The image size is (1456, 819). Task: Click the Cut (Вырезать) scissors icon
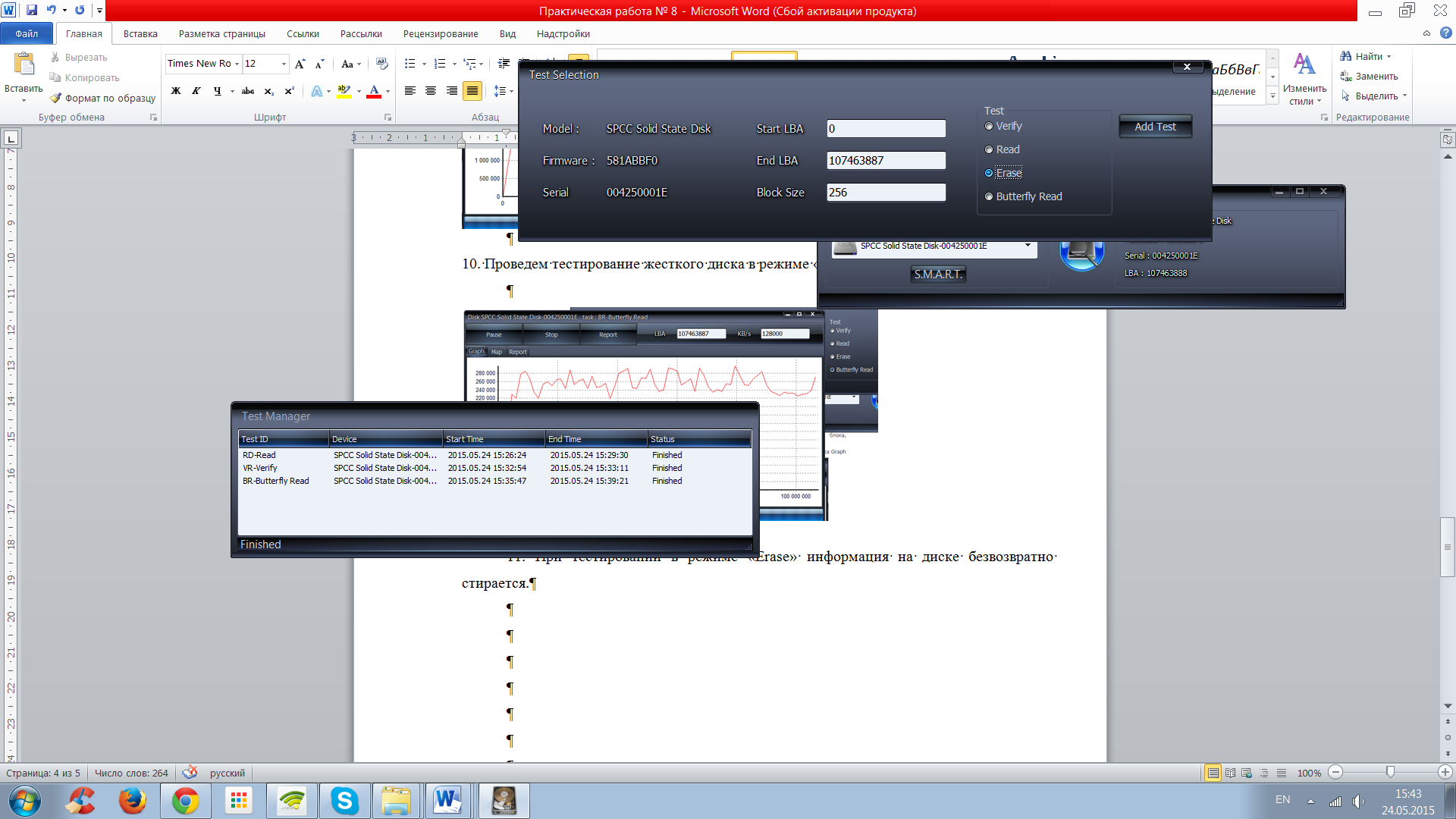(x=55, y=58)
